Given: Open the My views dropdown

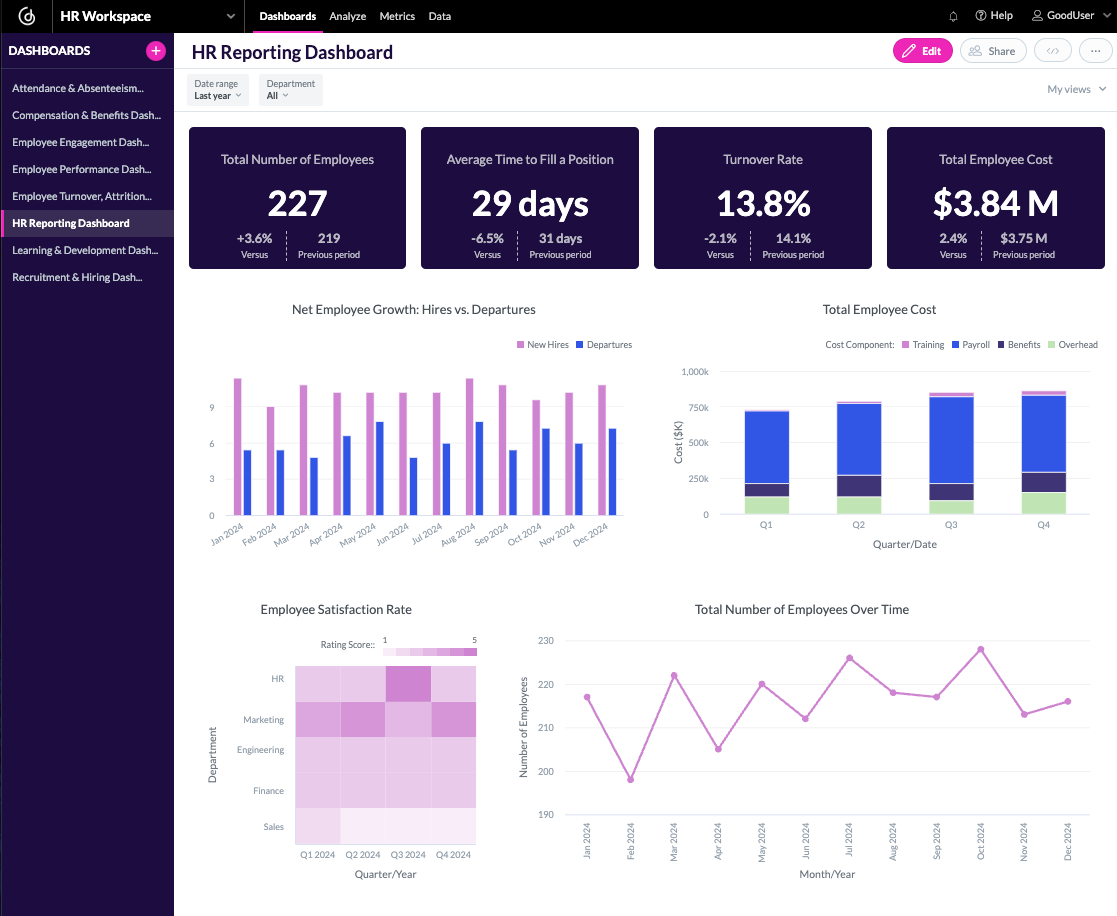Looking at the screenshot, I should [1075, 89].
